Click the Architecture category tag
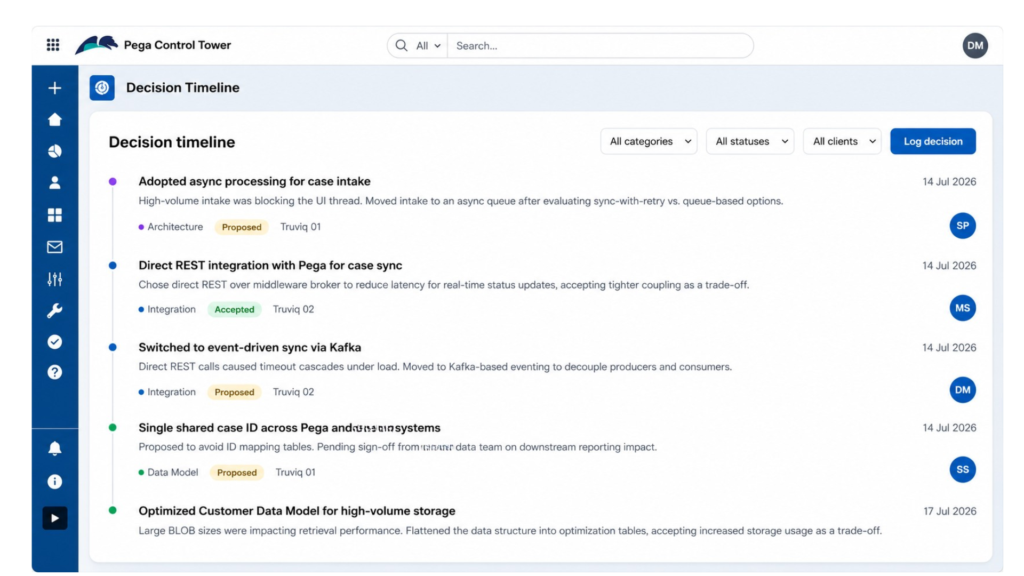 [x=170, y=227]
